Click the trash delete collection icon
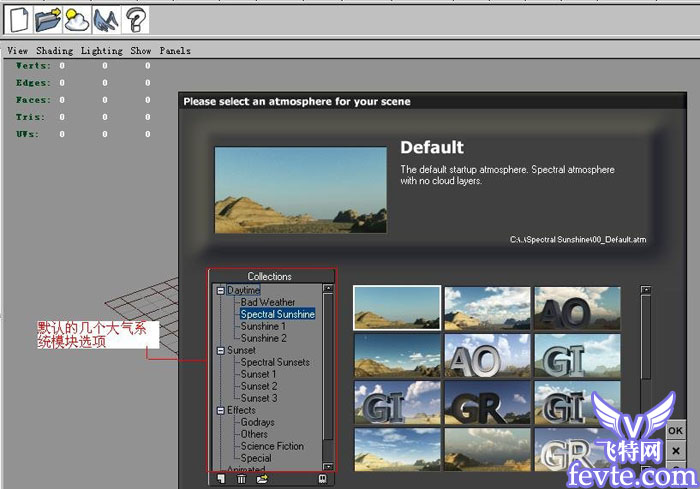The image size is (700, 489). (241, 479)
